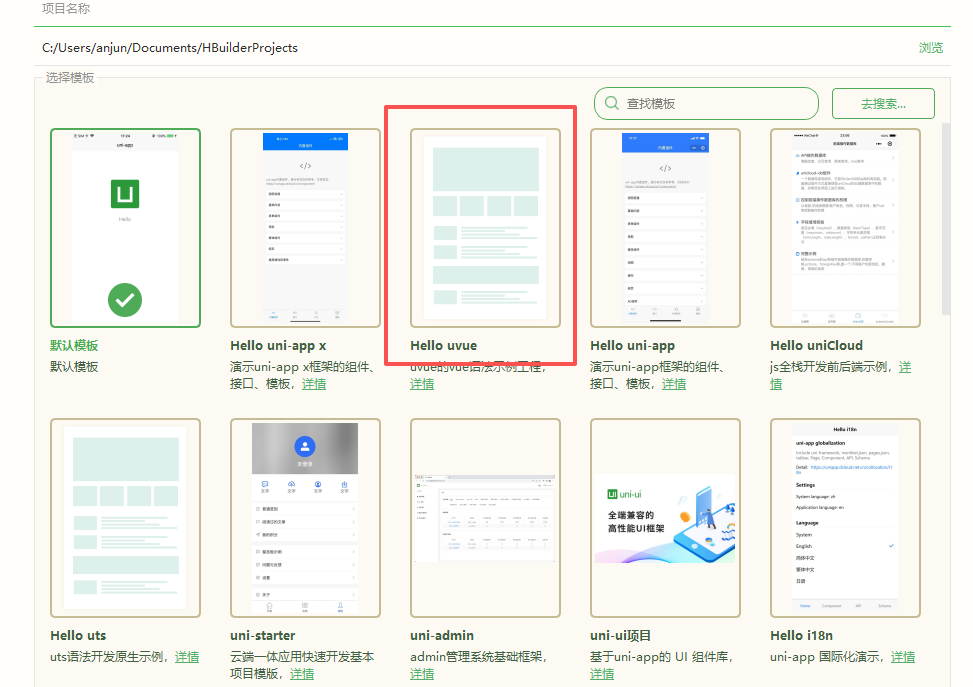Click the template list vertical scrollbar

[x=945, y=220]
